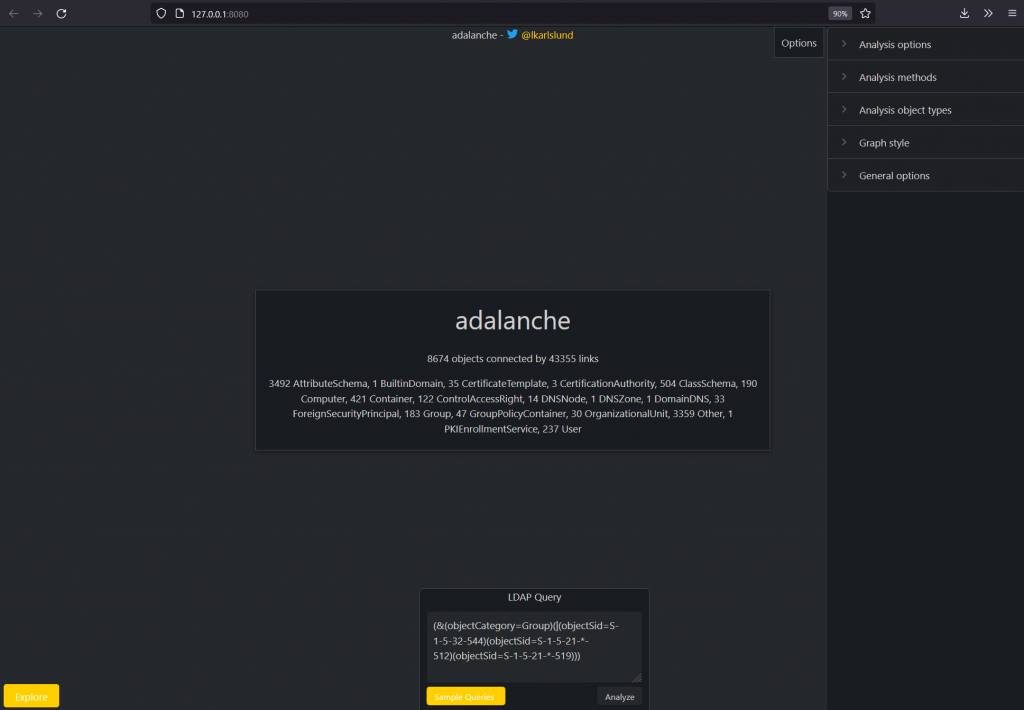1024x710 pixels.
Task: Reload the page with refresh icon
Action: tap(61, 14)
